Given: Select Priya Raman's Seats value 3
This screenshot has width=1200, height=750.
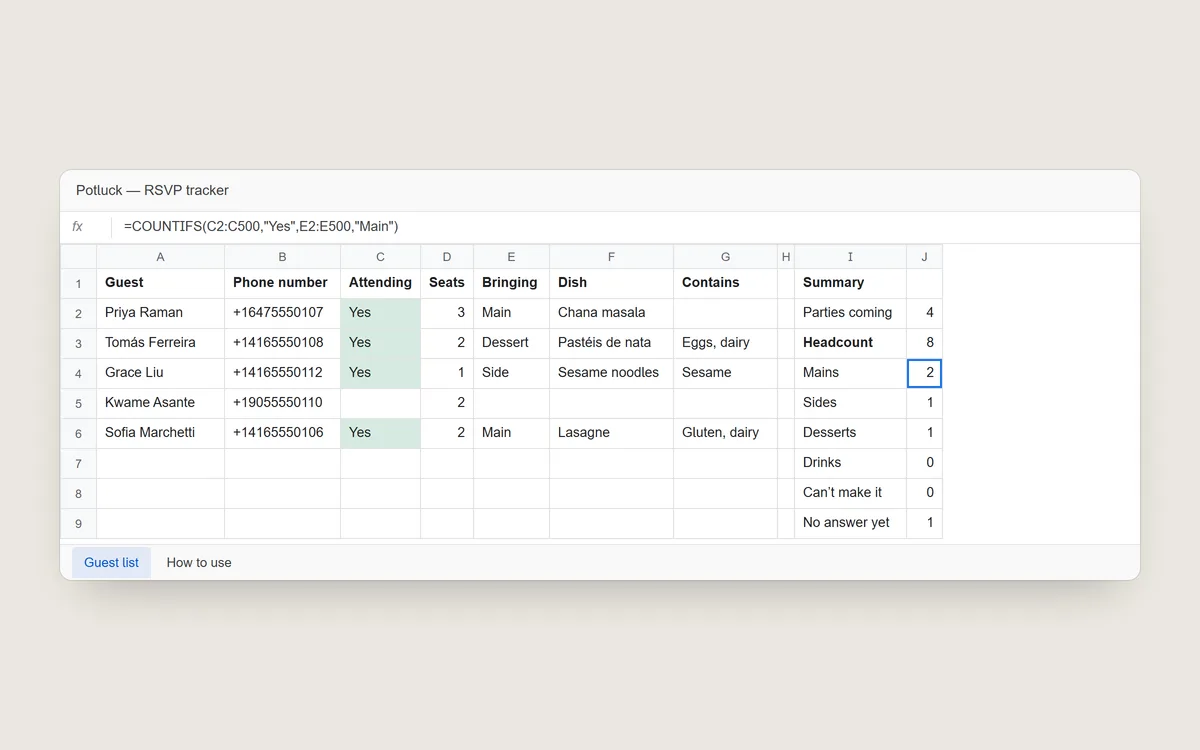Looking at the screenshot, I should pos(447,313).
